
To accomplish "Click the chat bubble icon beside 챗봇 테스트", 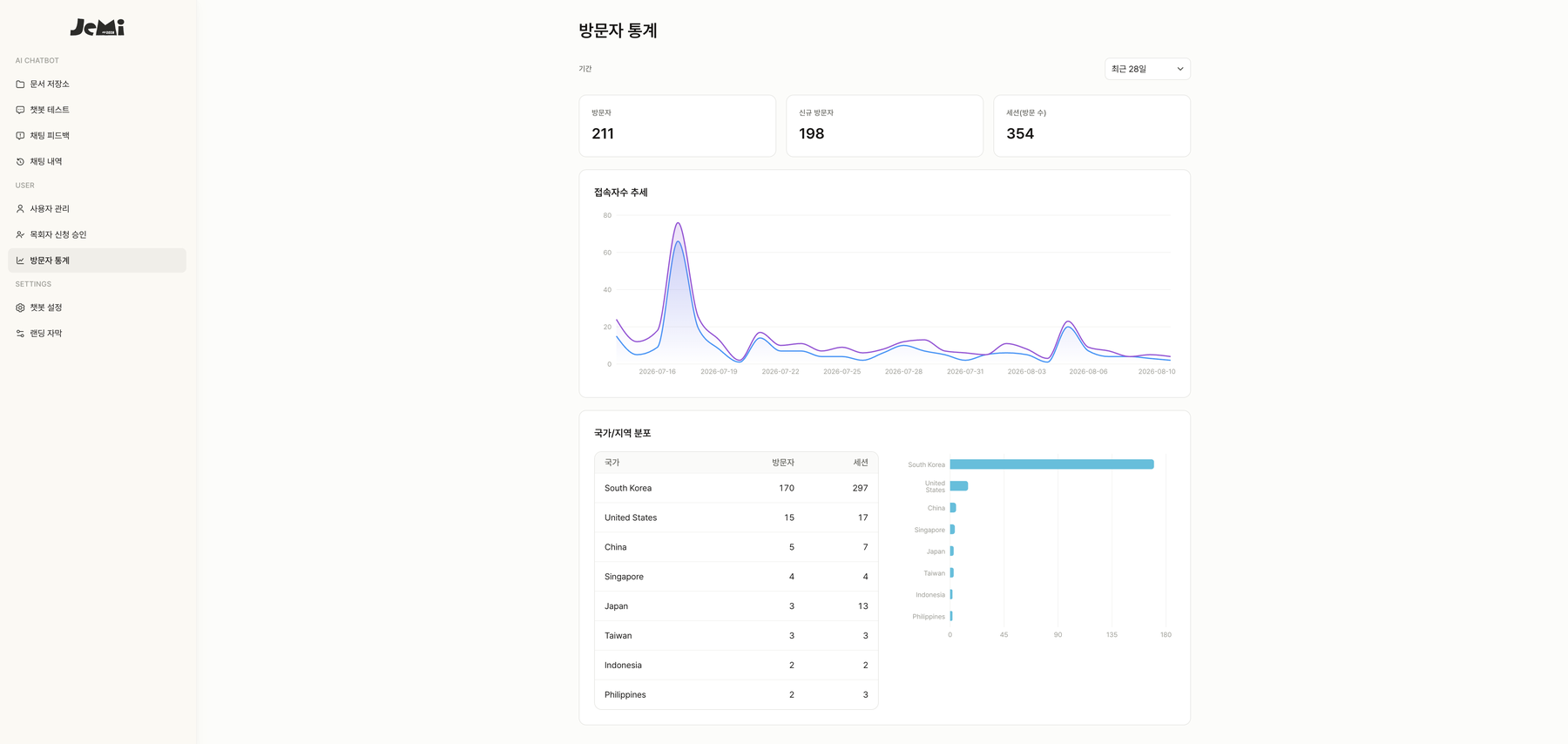I will click(x=20, y=110).
